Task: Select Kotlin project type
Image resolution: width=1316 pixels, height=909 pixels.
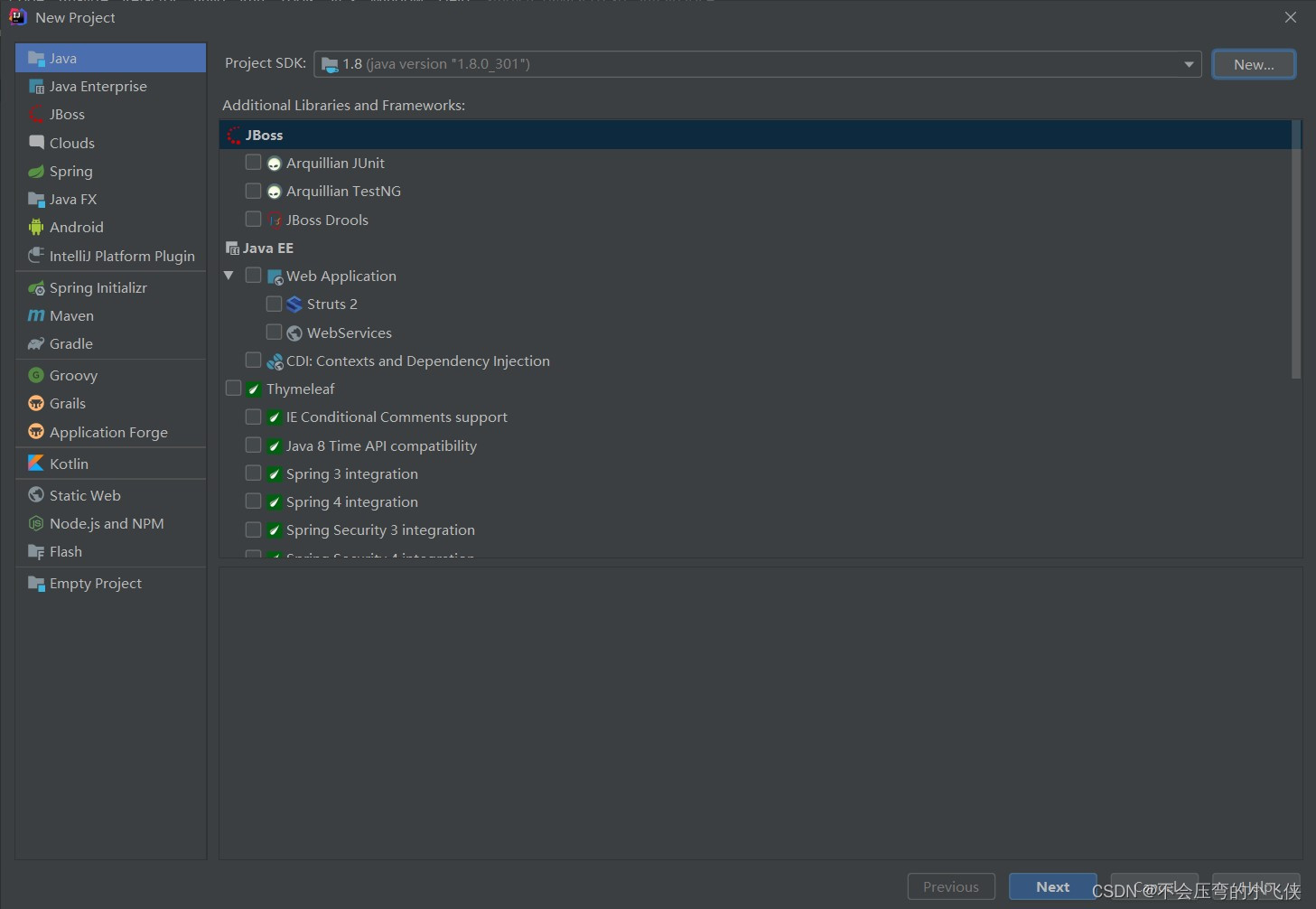Action: point(110,464)
